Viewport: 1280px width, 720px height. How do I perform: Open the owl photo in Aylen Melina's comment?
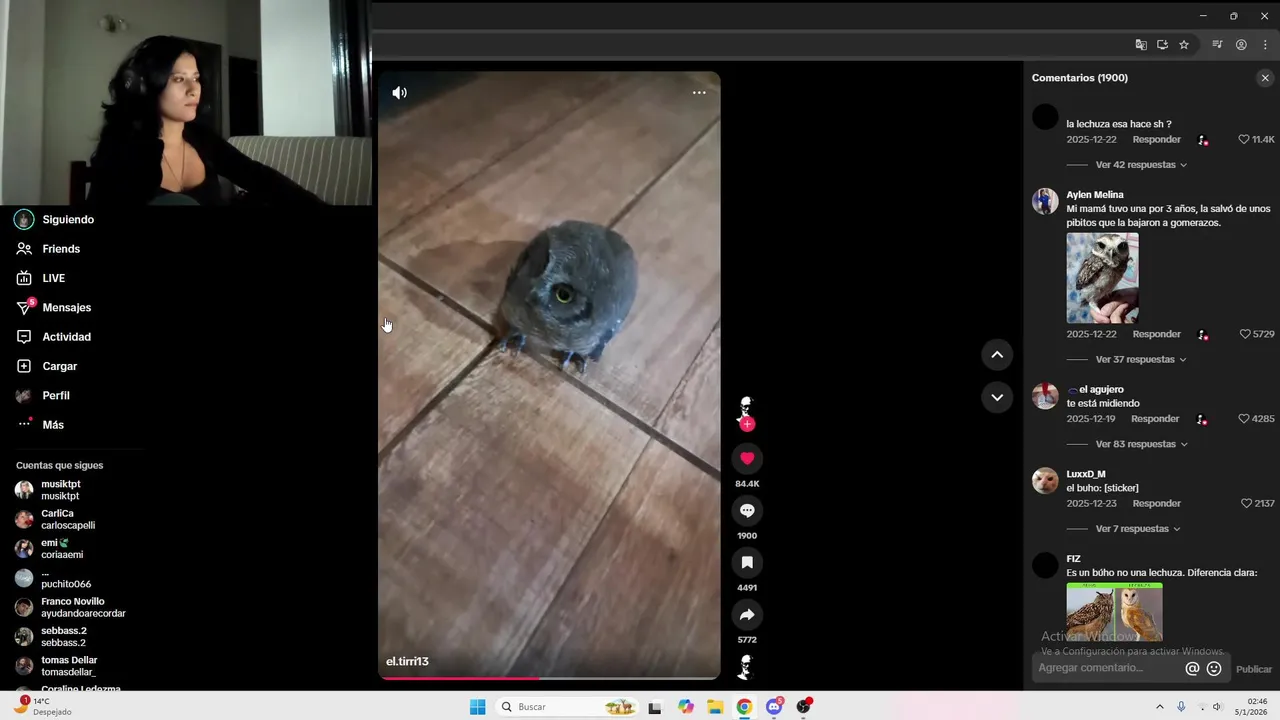pyautogui.click(x=1102, y=278)
